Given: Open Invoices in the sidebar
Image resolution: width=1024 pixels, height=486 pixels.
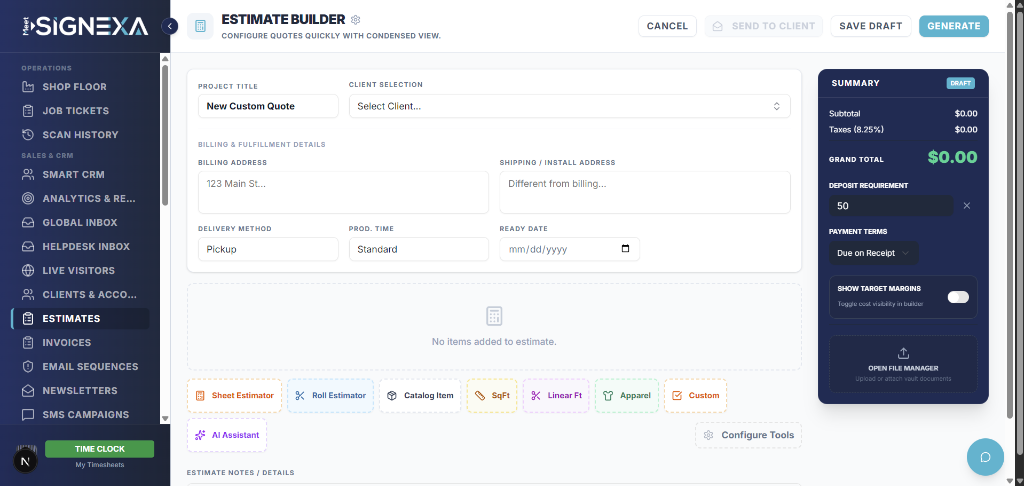Looking at the screenshot, I should (x=66, y=343).
